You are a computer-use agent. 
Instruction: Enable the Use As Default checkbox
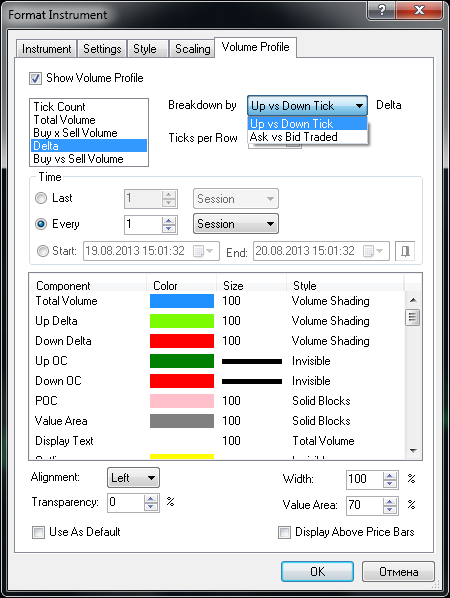[x=38, y=532]
